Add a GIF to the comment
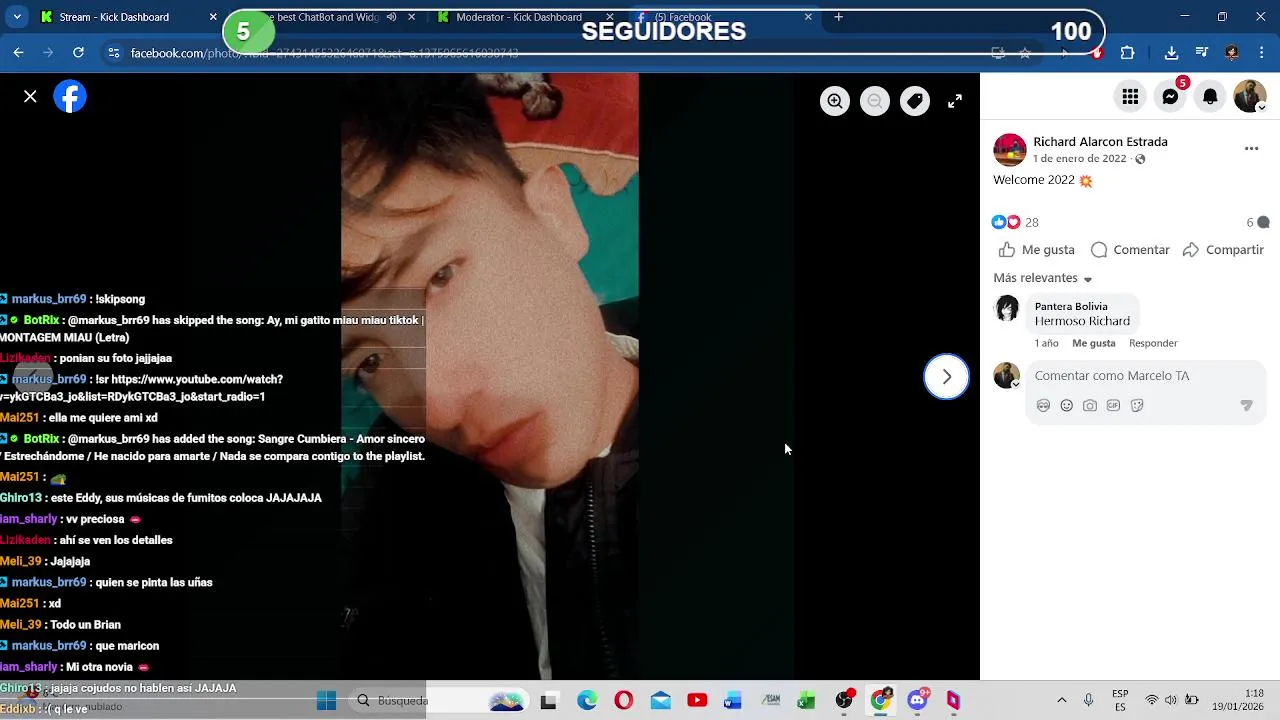The width and height of the screenshot is (1280, 720). pos(1113,406)
